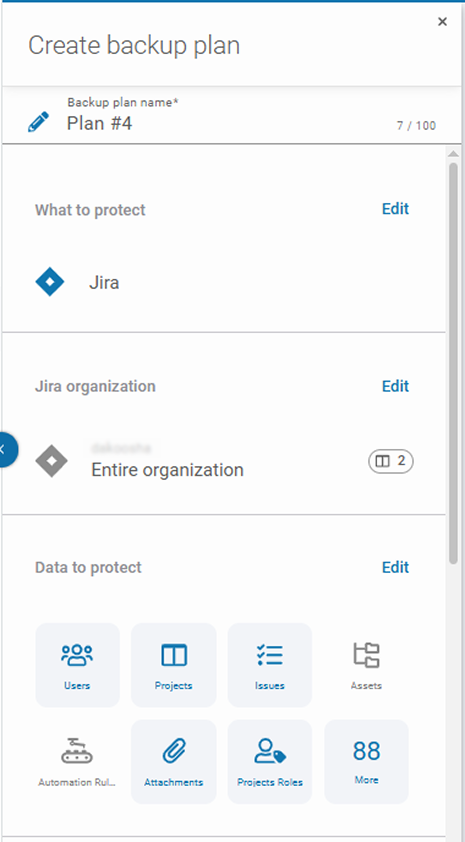Edit the What to protect section
This screenshot has width=465, height=842.
point(395,209)
